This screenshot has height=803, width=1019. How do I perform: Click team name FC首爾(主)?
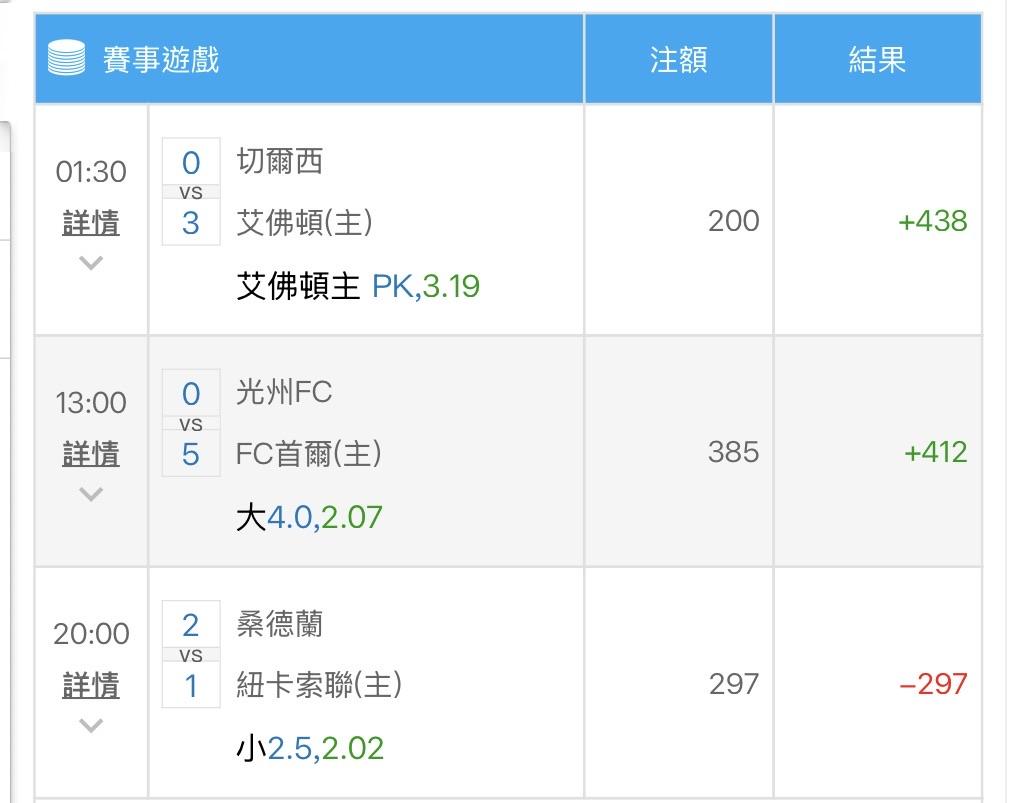pyautogui.click(x=309, y=454)
